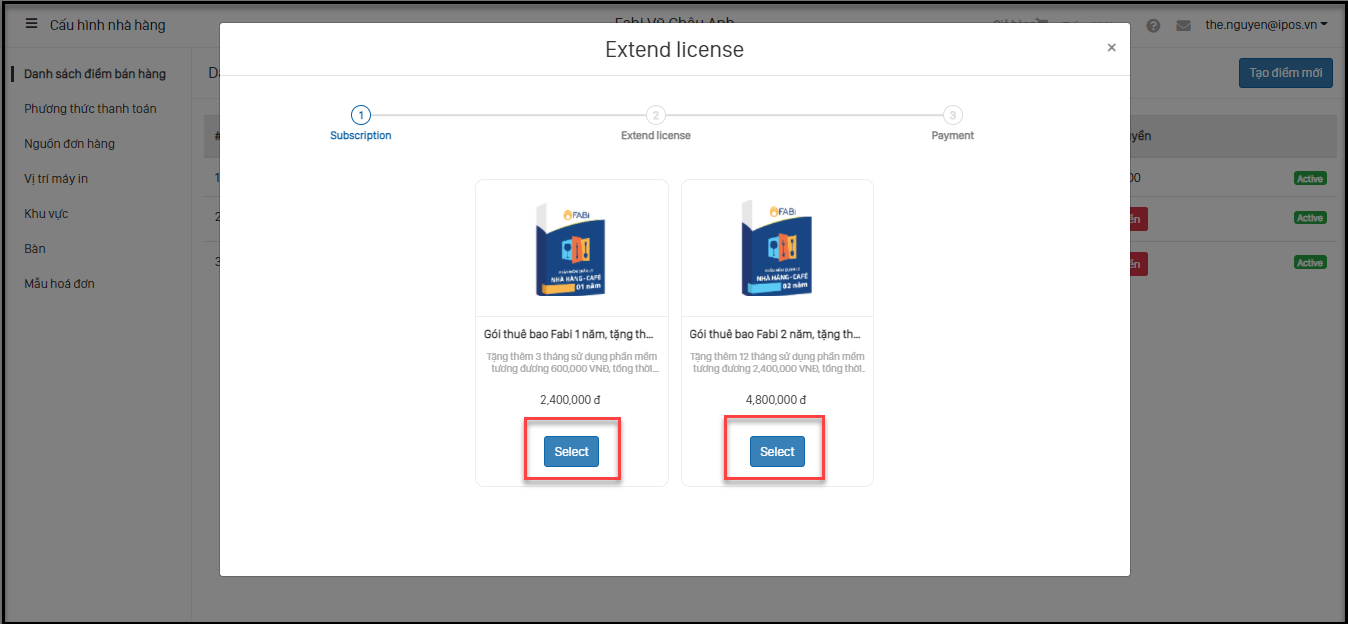Open Khu vực in the sidebar
Image resolution: width=1348 pixels, height=624 pixels.
tap(46, 214)
